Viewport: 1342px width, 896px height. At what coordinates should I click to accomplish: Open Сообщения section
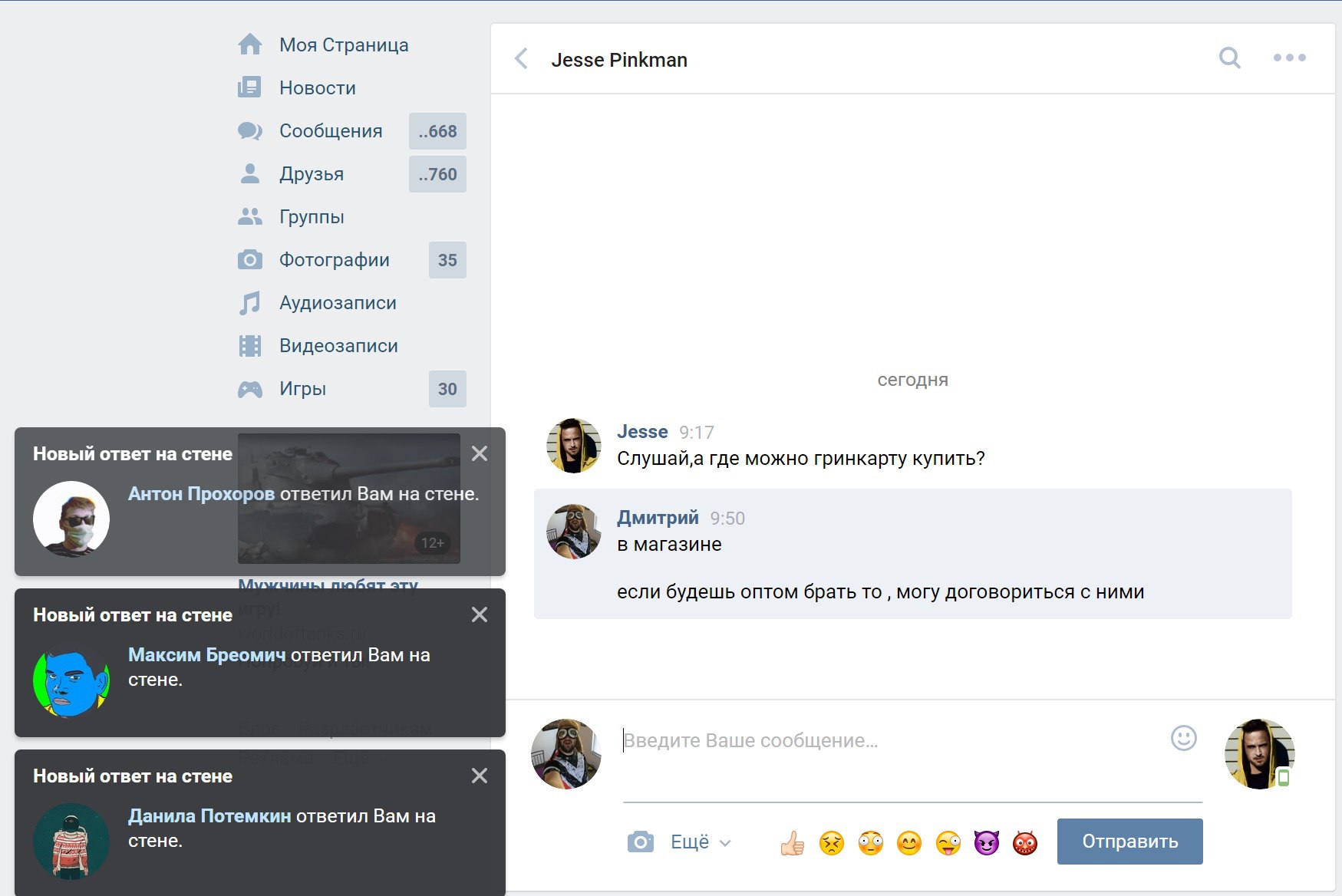click(x=331, y=131)
